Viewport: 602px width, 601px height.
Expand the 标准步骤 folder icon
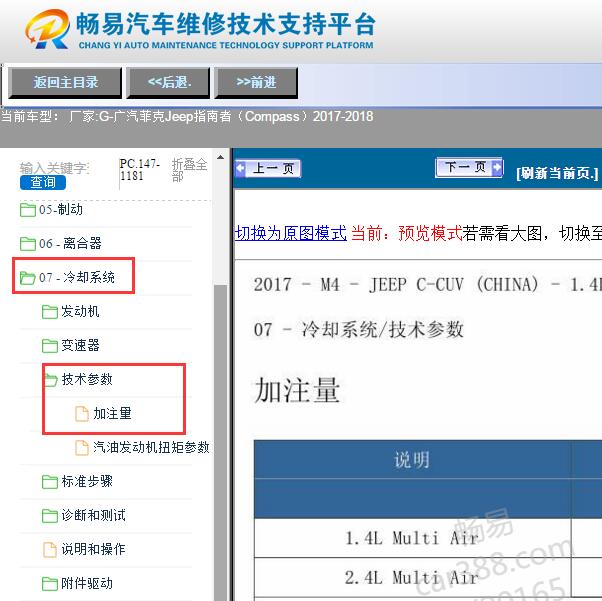tap(50, 482)
